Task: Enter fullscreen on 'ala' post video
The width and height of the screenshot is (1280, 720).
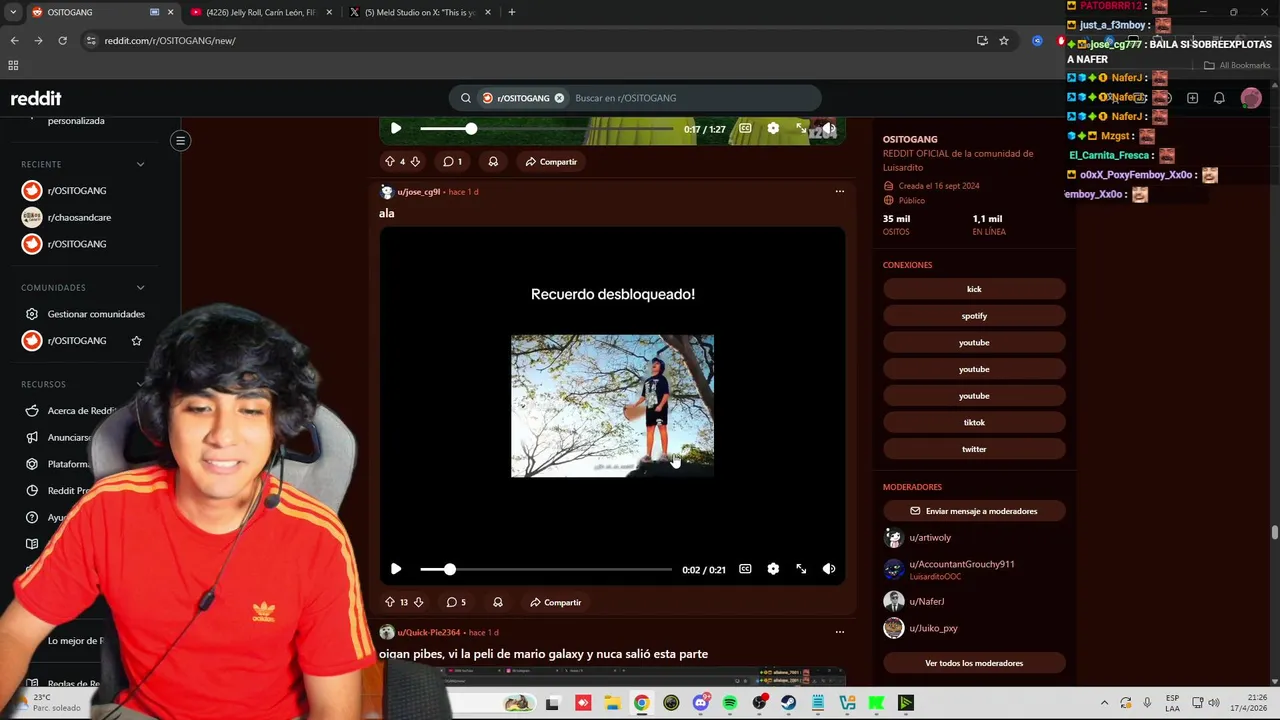Action: [801, 569]
